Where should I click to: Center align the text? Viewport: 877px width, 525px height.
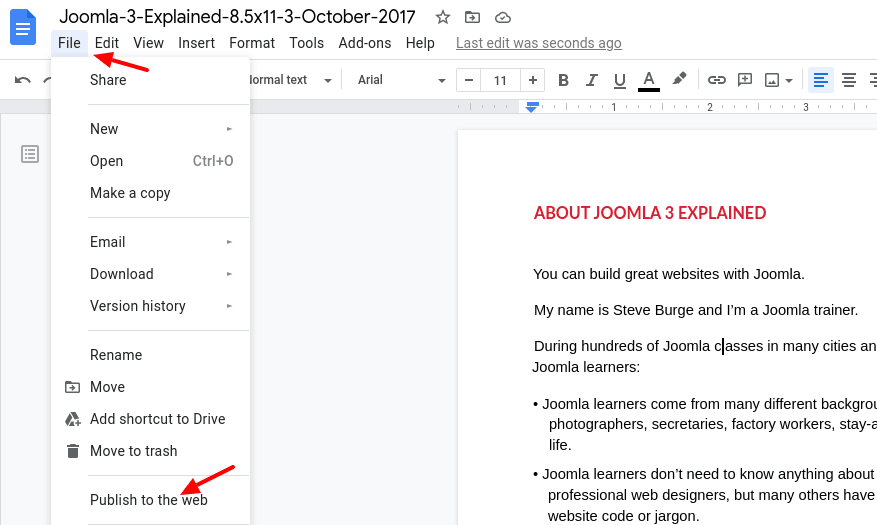[x=848, y=81]
